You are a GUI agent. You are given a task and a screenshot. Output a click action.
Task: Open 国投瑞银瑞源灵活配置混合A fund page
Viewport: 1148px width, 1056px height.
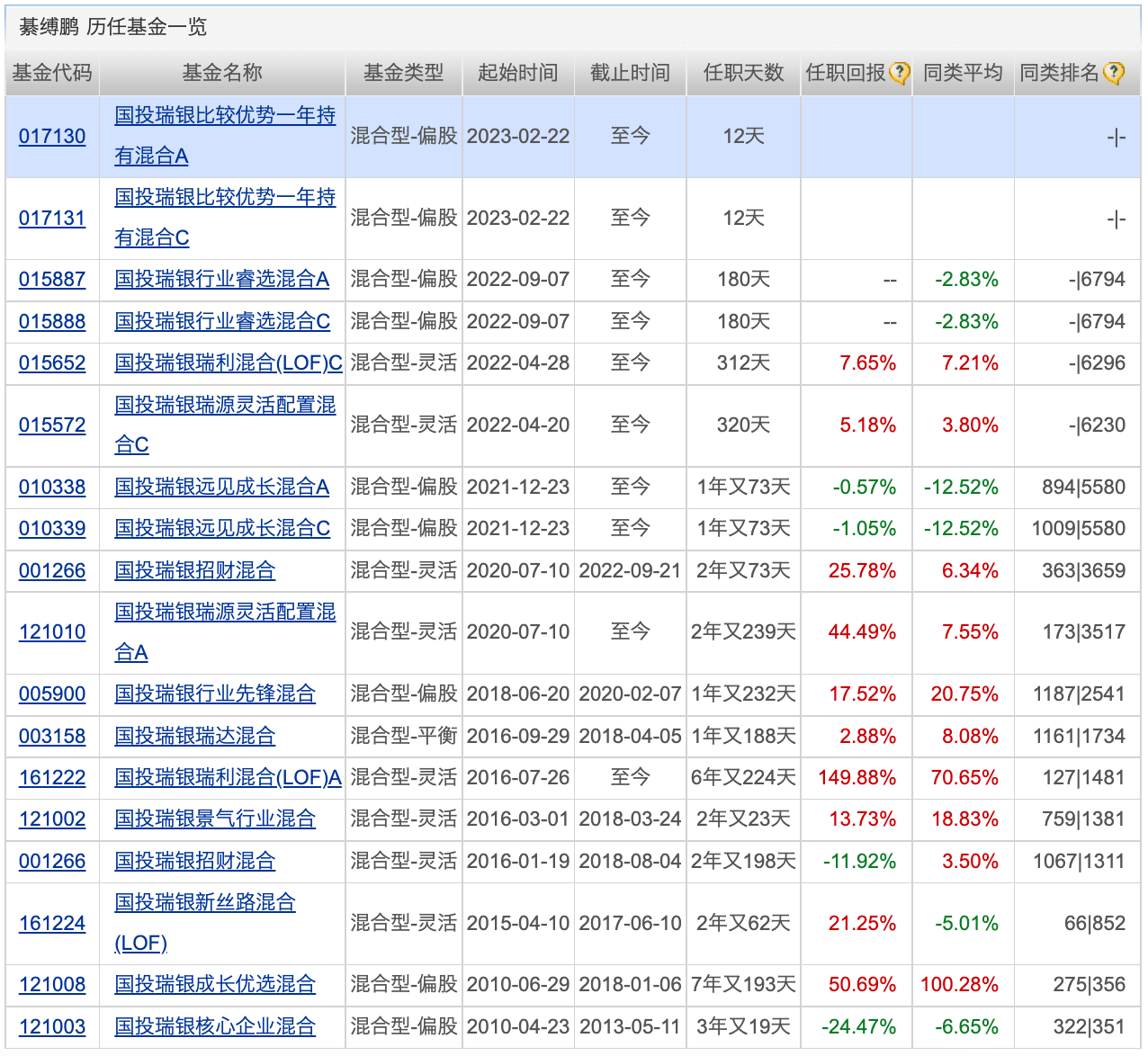(x=225, y=632)
